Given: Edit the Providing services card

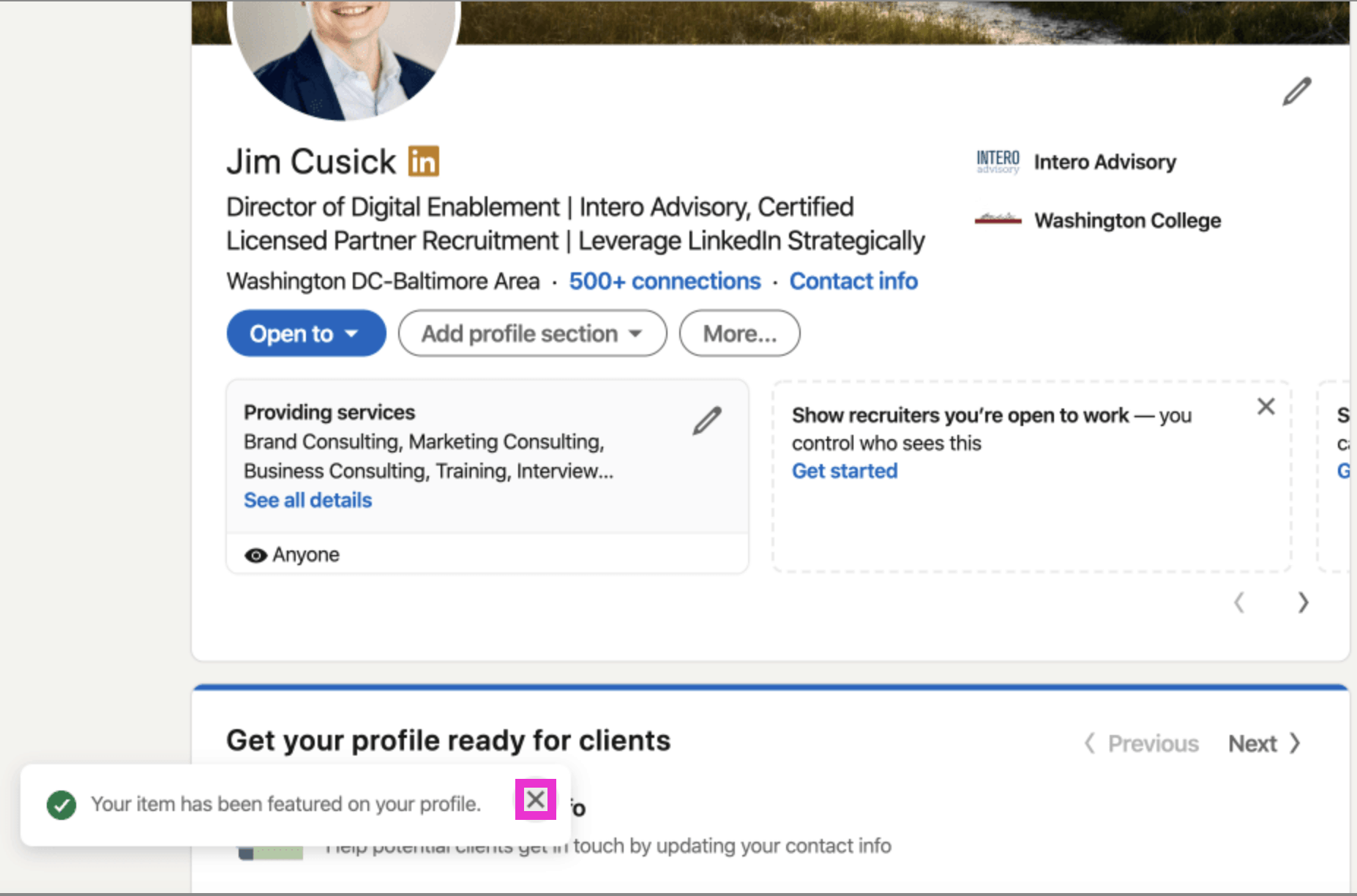Looking at the screenshot, I should click(707, 421).
